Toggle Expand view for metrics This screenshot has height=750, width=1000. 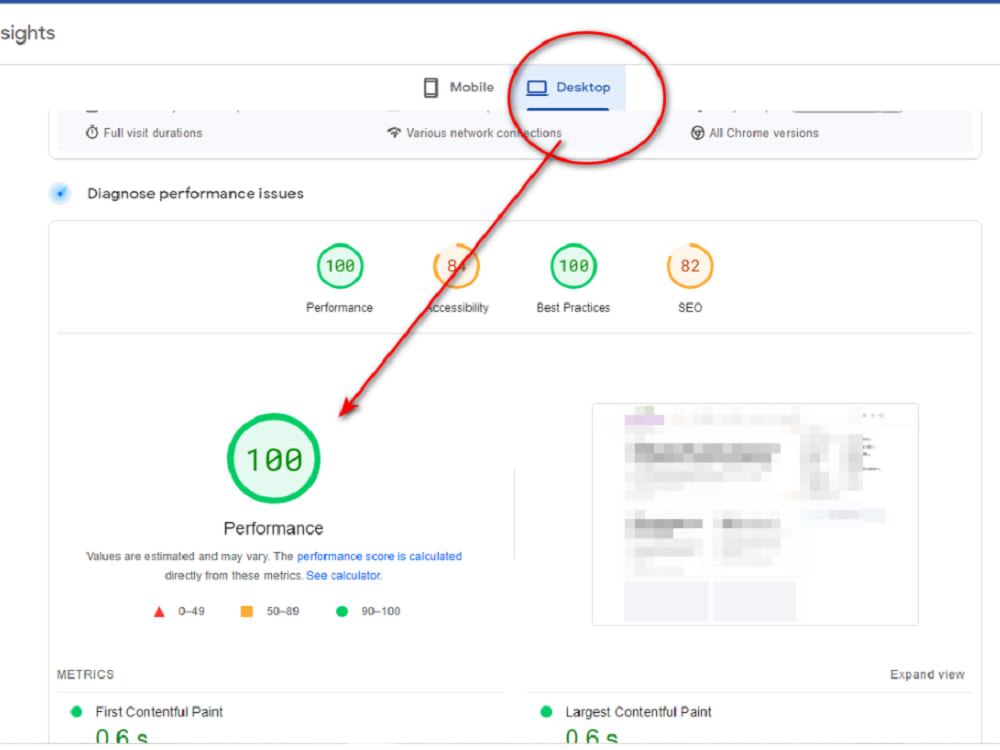click(927, 675)
